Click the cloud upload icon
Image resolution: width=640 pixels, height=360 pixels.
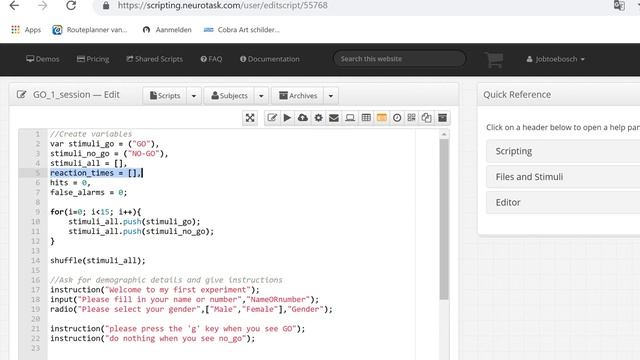coord(303,118)
